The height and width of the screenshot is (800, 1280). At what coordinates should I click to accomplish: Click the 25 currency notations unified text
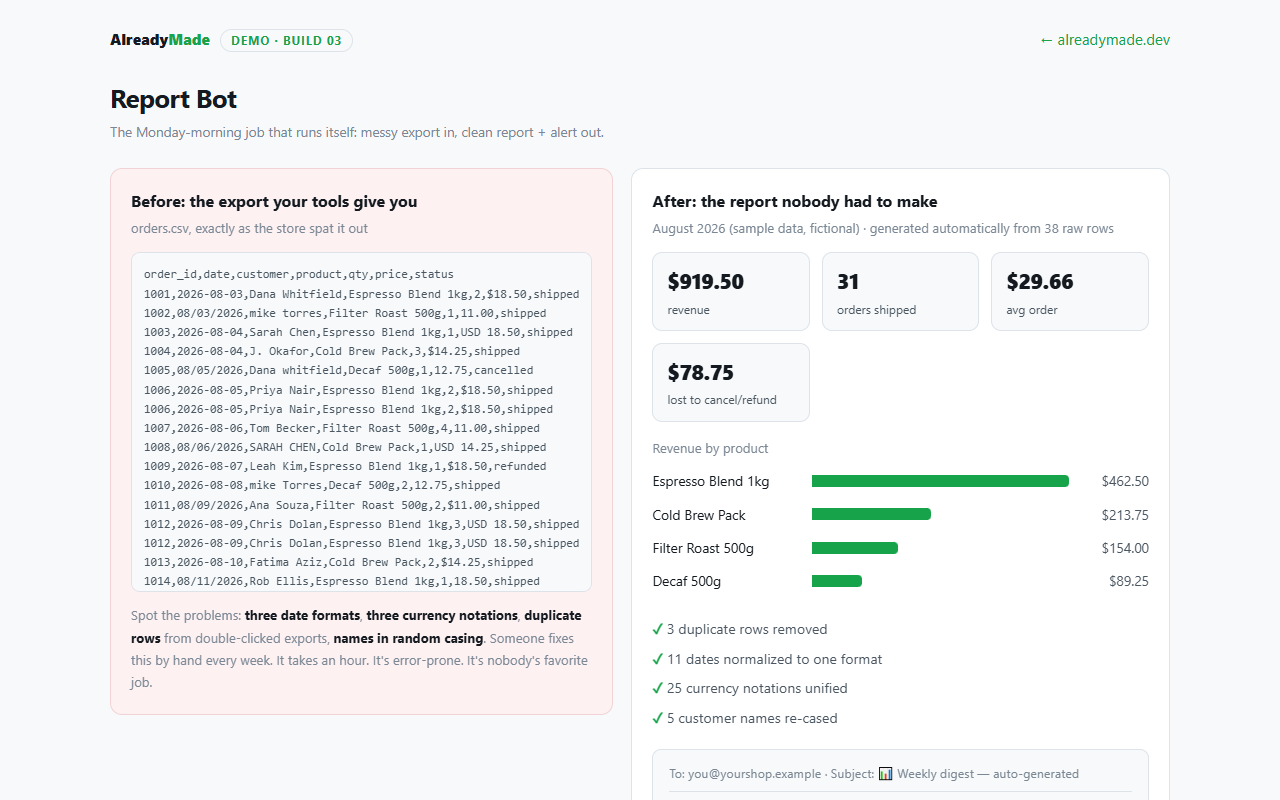pos(757,688)
